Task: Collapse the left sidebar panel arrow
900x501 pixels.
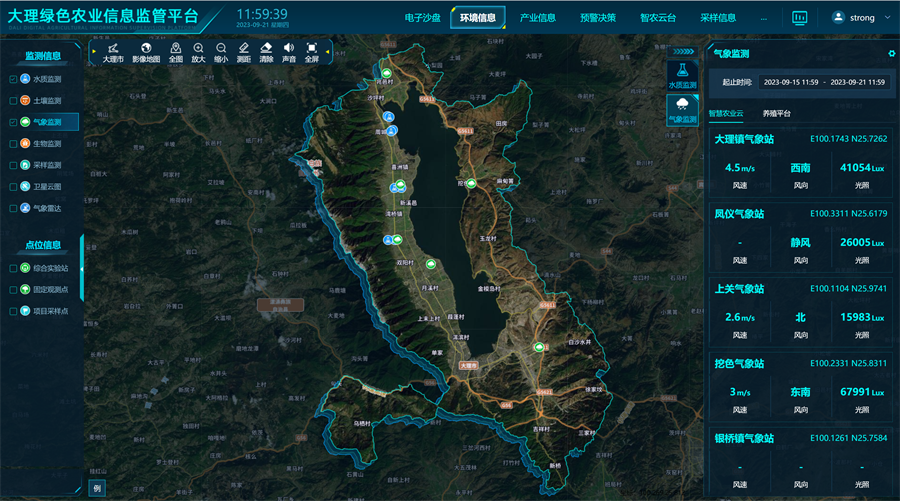Action: tap(82, 268)
